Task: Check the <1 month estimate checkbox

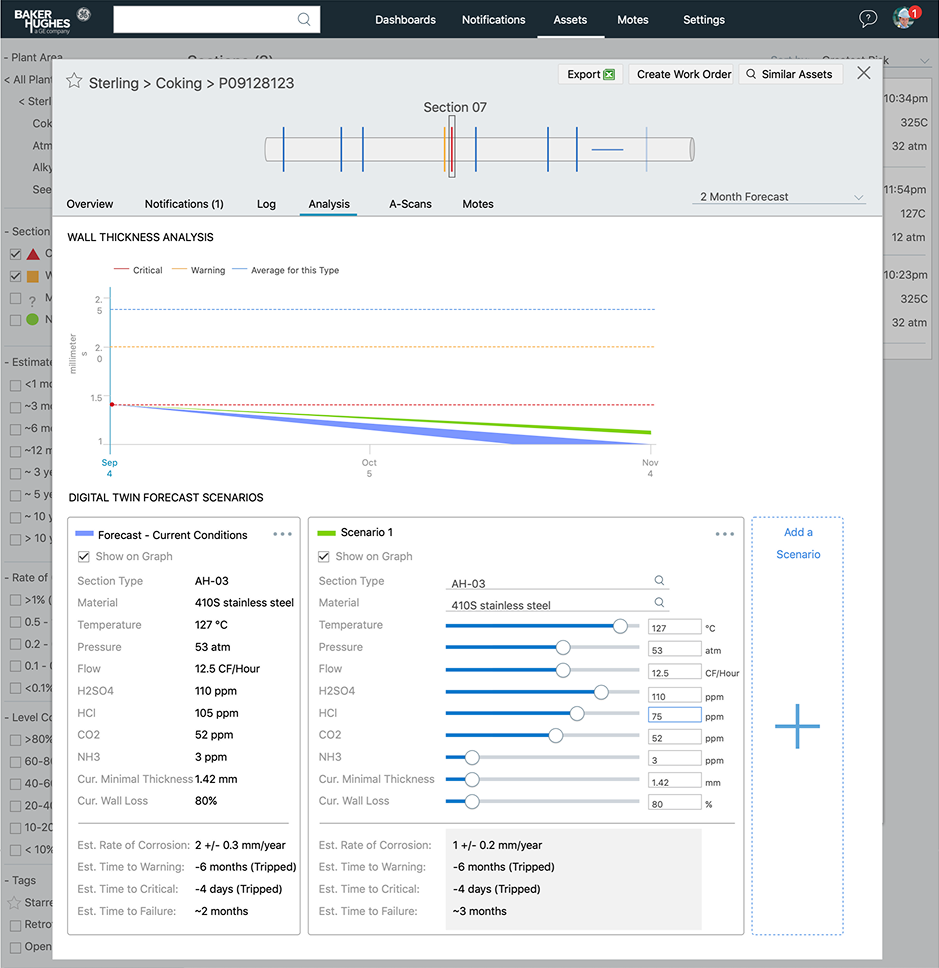Action: pyautogui.click(x=15, y=385)
